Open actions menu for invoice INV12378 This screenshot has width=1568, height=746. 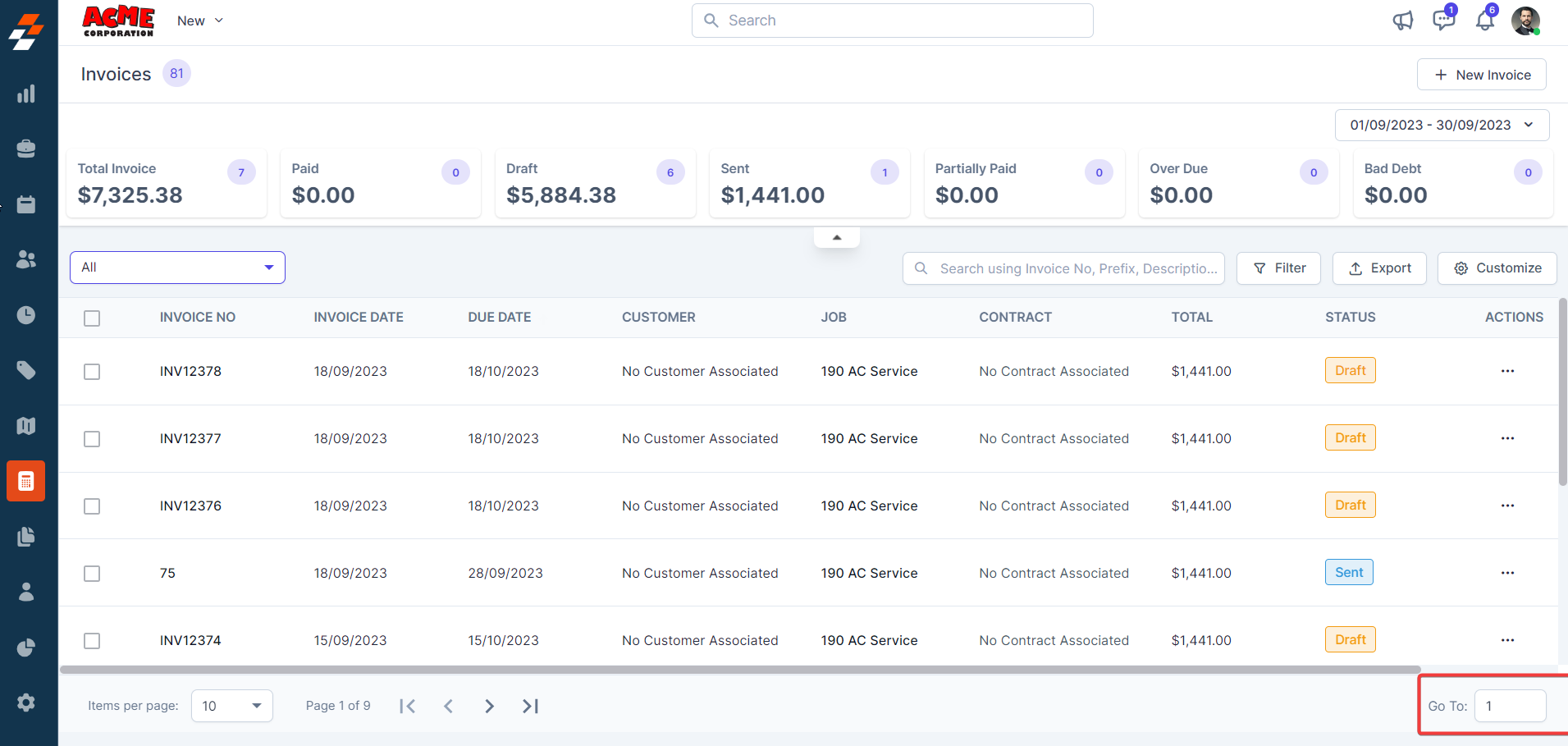pos(1507,371)
